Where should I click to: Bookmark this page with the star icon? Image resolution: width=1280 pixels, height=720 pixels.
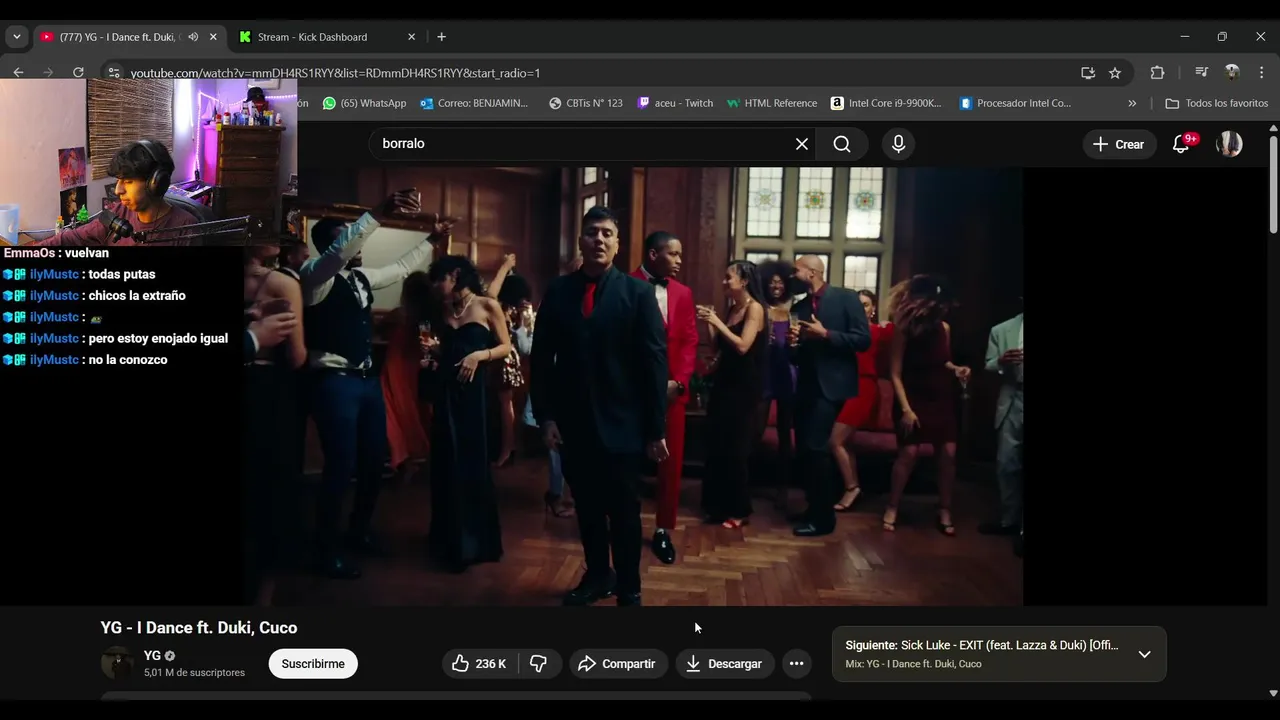pyautogui.click(x=1115, y=72)
